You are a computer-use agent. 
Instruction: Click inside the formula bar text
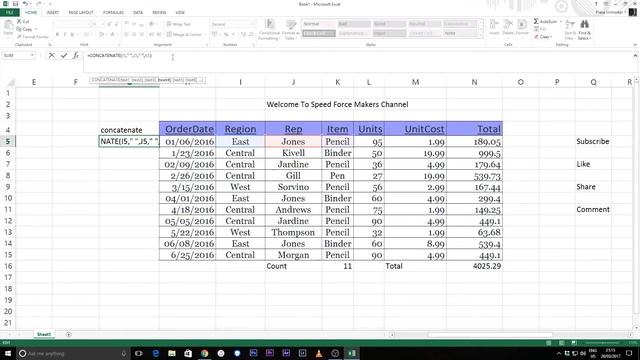119,56
